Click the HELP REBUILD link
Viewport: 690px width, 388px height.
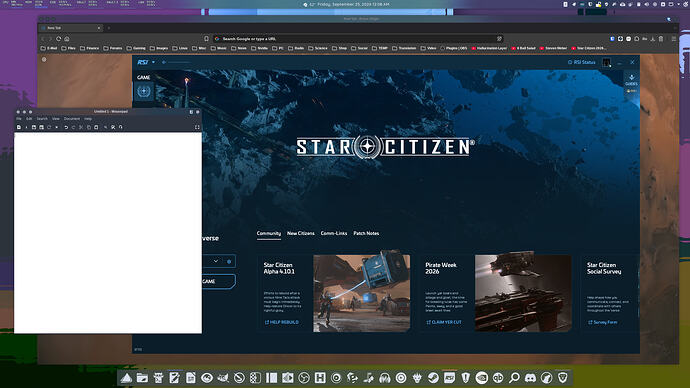tap(282, 322)
